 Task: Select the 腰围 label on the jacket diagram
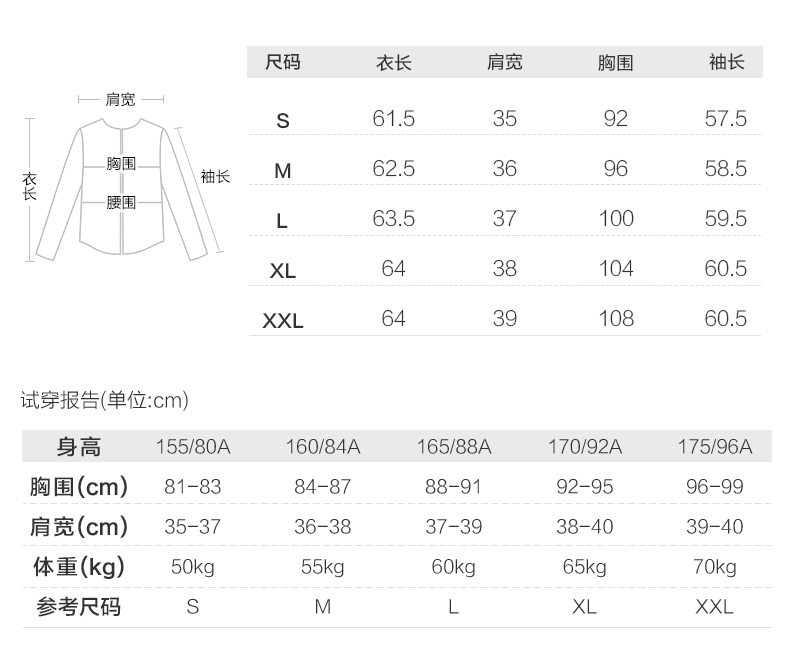121,202
